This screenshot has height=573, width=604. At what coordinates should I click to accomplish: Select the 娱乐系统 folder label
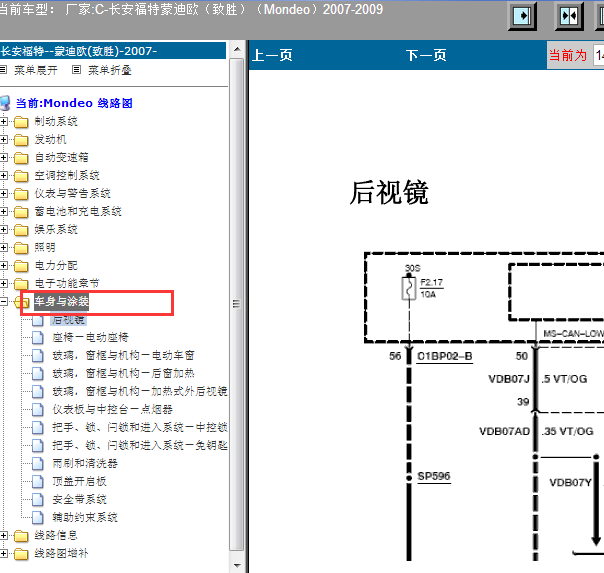click(56, 230)
